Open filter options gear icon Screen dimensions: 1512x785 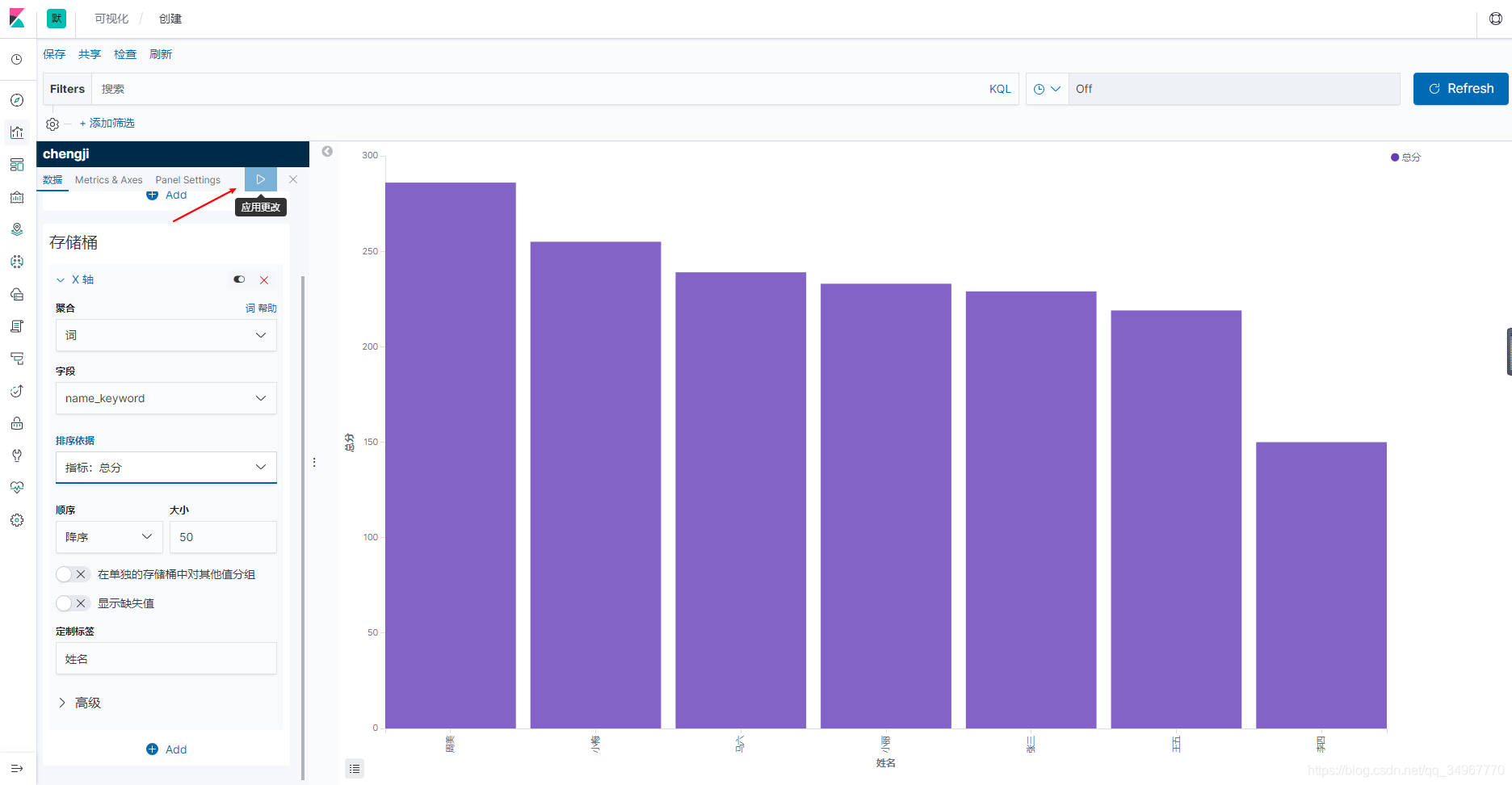[52, 124]
